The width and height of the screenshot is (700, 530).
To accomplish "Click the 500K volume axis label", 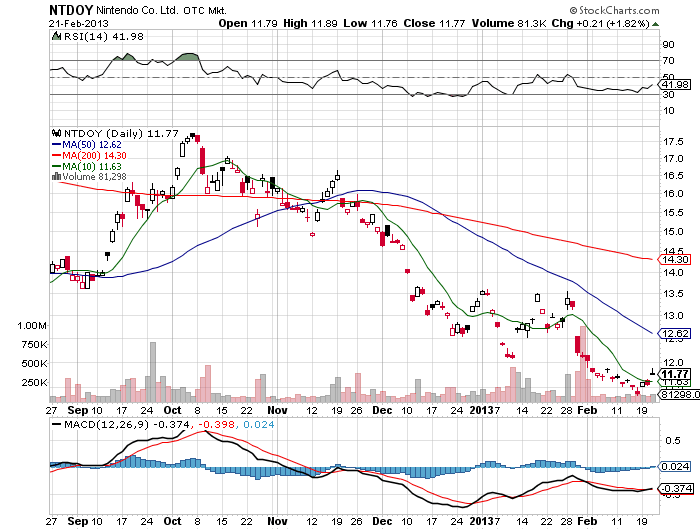I will [35, 363].
